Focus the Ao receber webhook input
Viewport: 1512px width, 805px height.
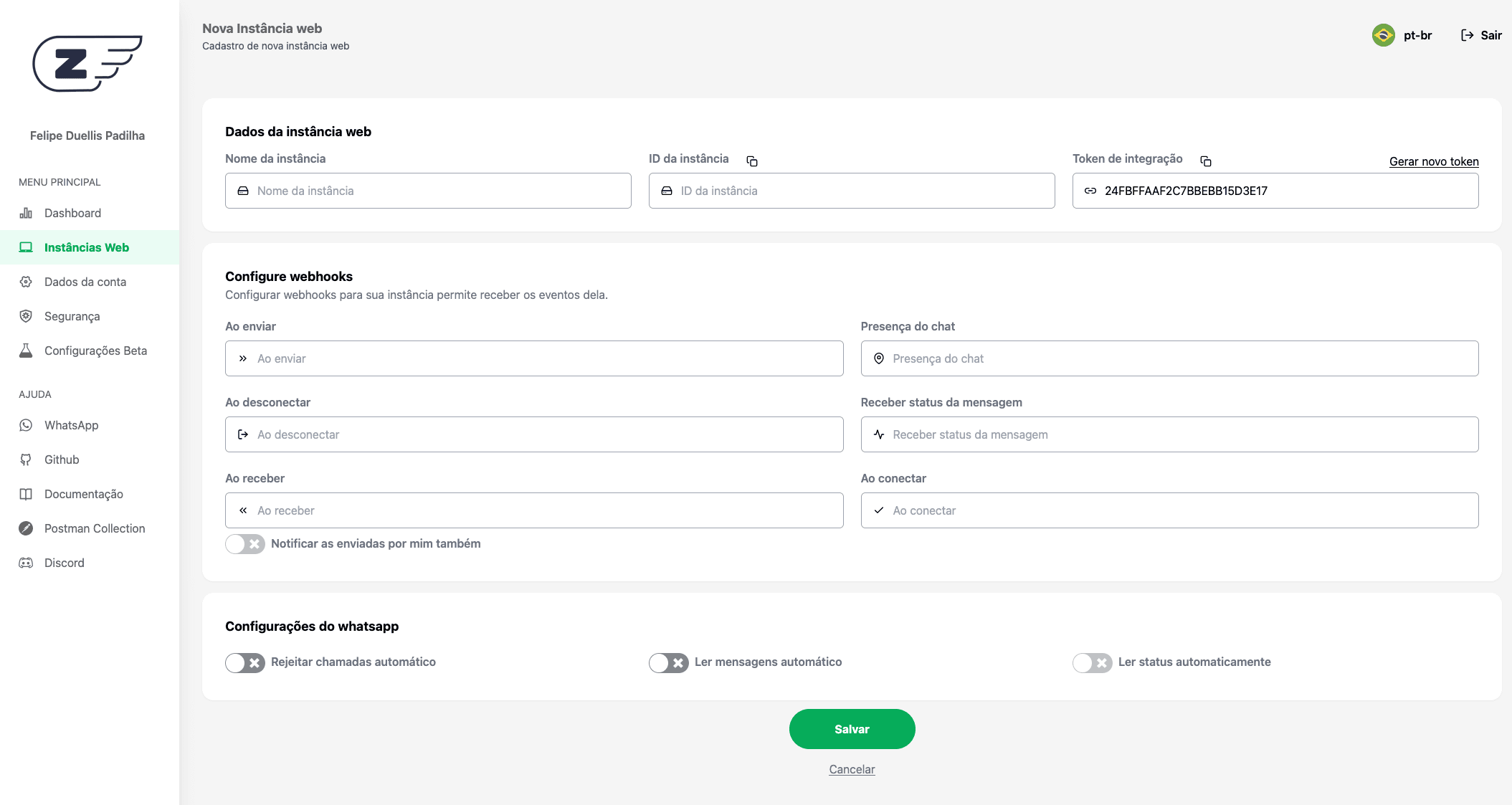pyautogui.click(x=534, y=510)
